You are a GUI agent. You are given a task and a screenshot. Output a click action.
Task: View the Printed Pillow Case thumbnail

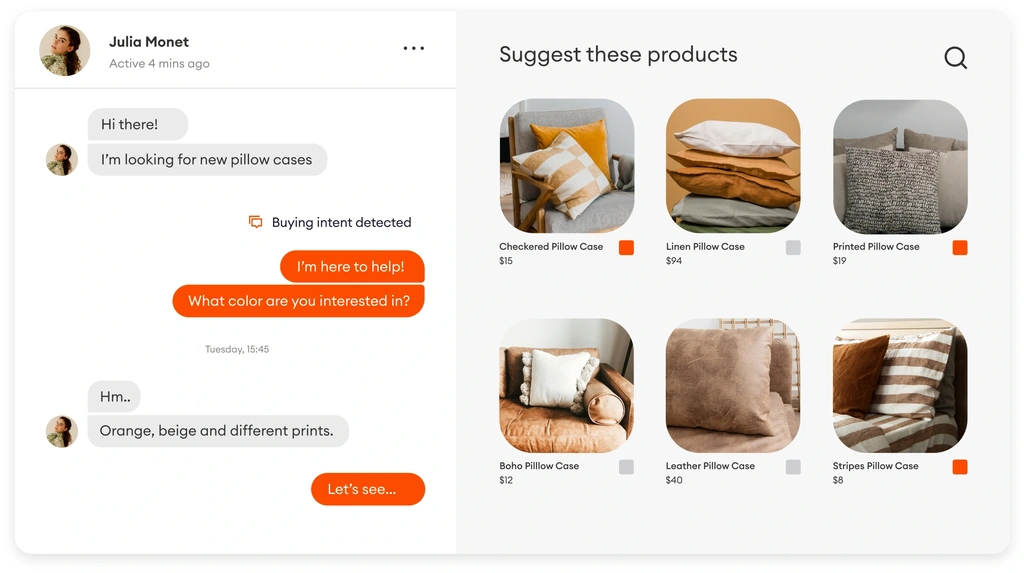pyautogui.click(x=900, y=167)
